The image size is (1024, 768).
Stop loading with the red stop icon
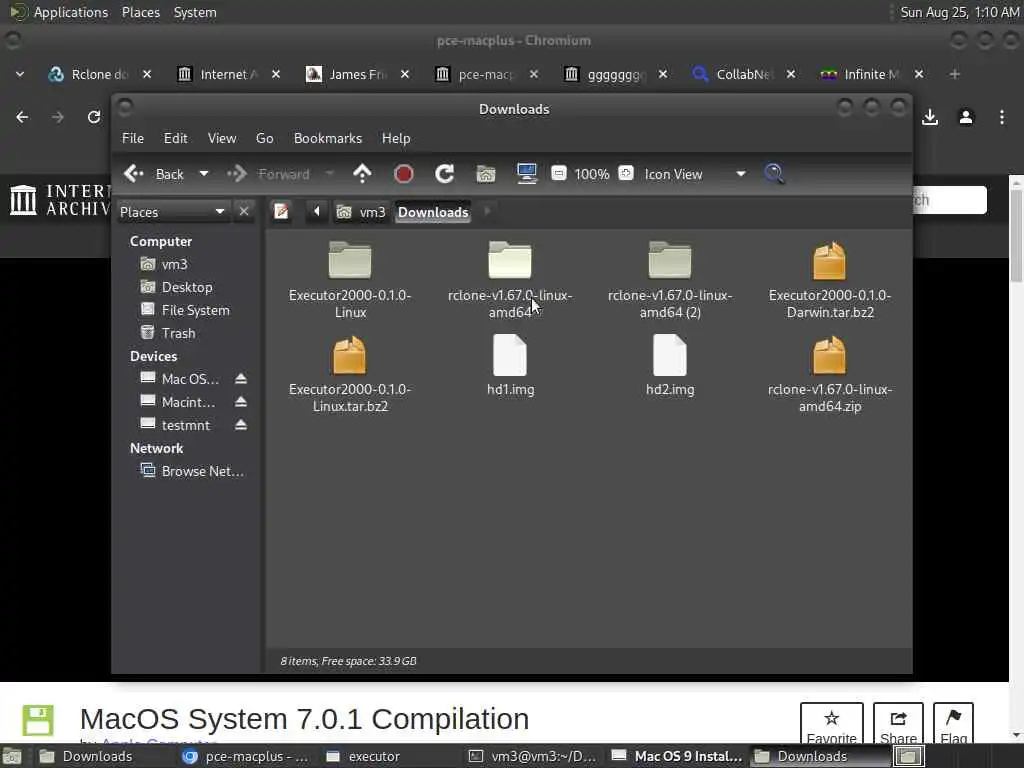pos(404,174)
